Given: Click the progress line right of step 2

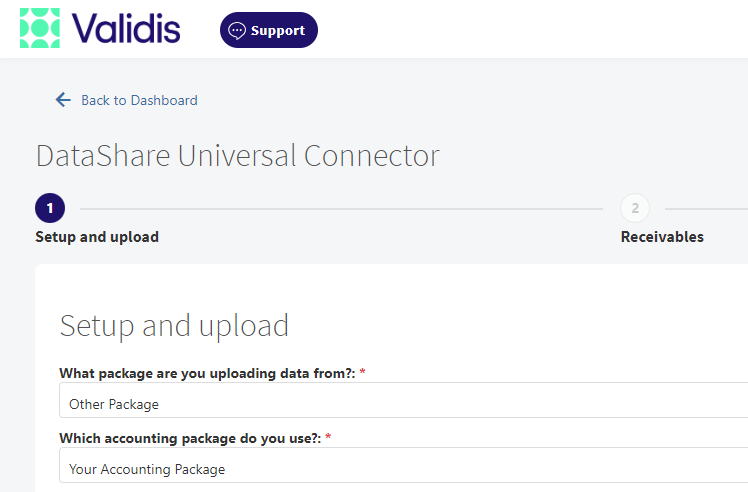Looking at the screenshot, I should [706, 209].
